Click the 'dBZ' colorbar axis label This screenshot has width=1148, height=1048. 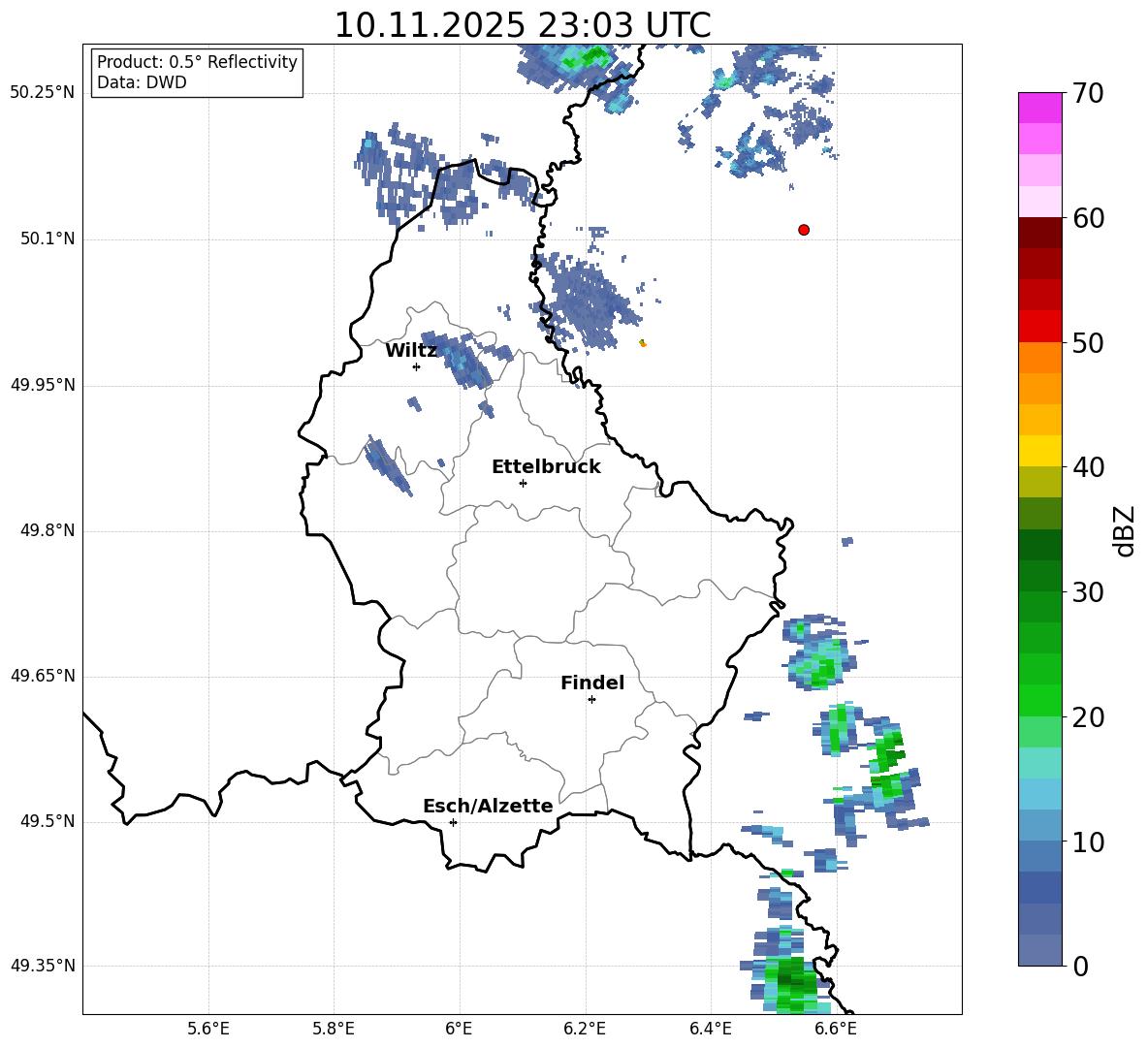coord(1124,530)
